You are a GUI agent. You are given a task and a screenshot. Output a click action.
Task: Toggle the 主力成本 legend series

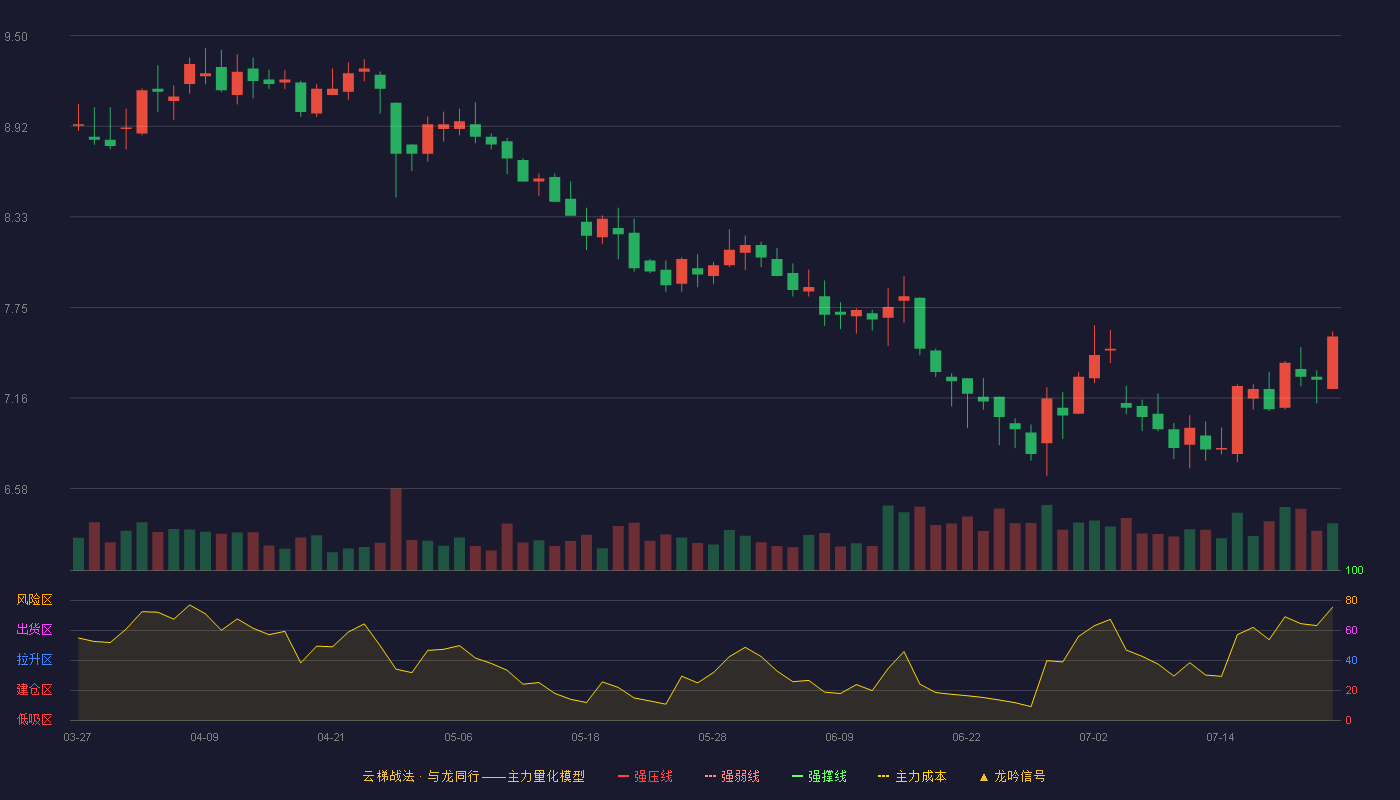(912, 776)
